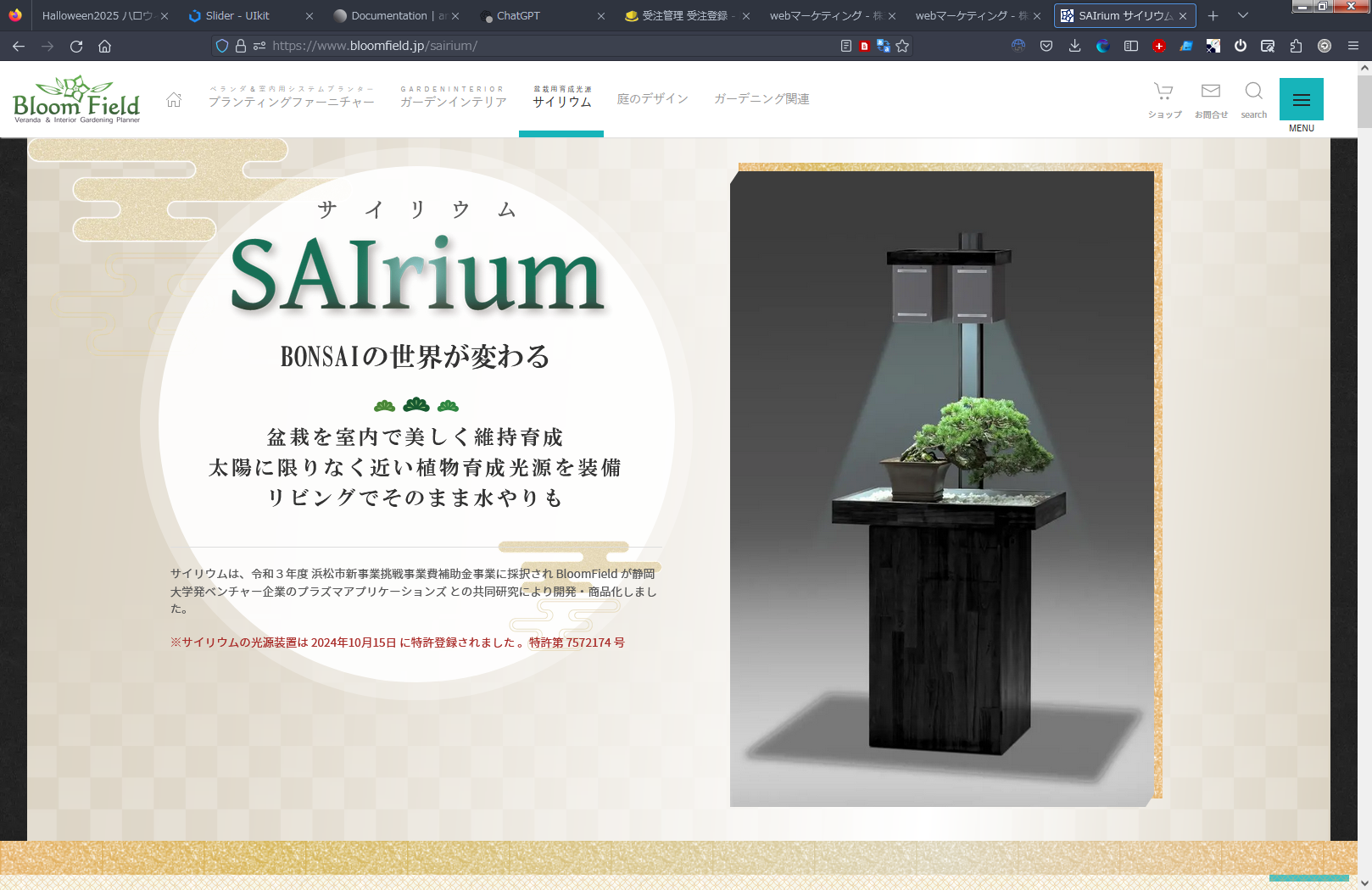Reload the current page
Image resolution: width=1372 pixels, height=890 pixels.
[76, 46]
